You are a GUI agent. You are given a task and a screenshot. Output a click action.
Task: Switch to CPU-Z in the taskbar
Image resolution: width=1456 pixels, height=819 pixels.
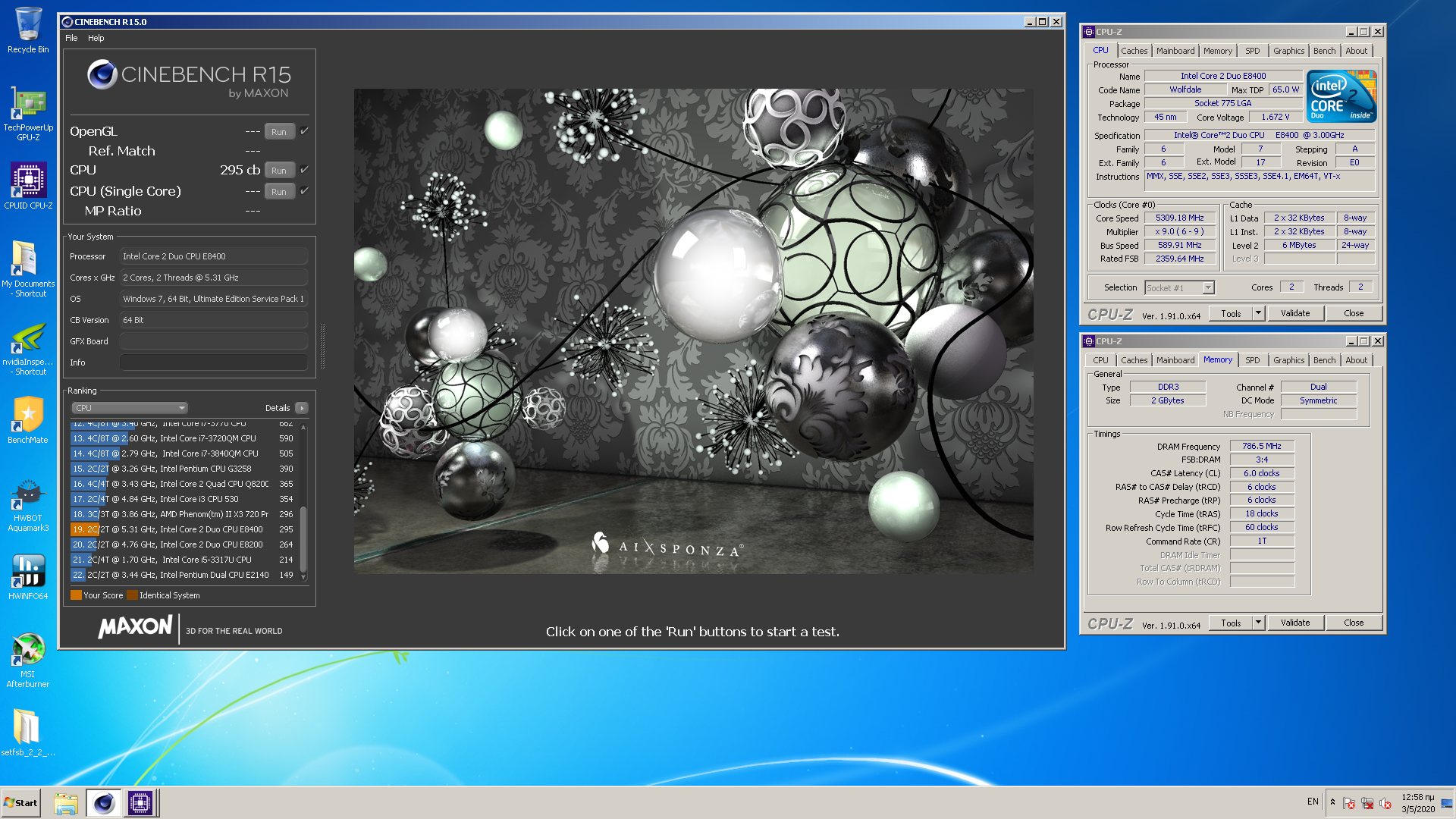[x=140, y=803]
